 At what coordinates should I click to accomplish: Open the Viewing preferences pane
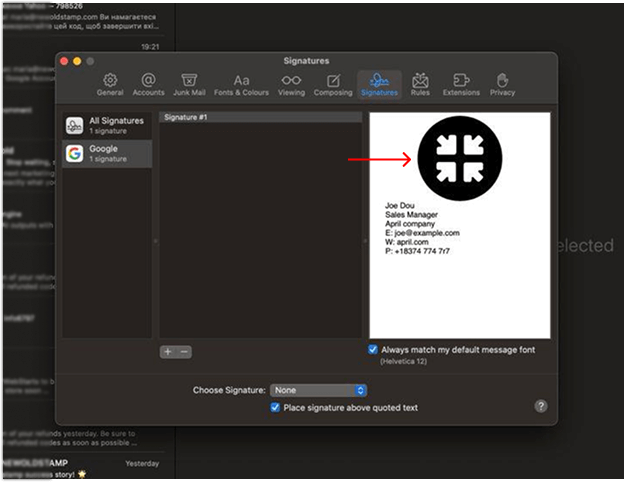(x=291, y=85)
